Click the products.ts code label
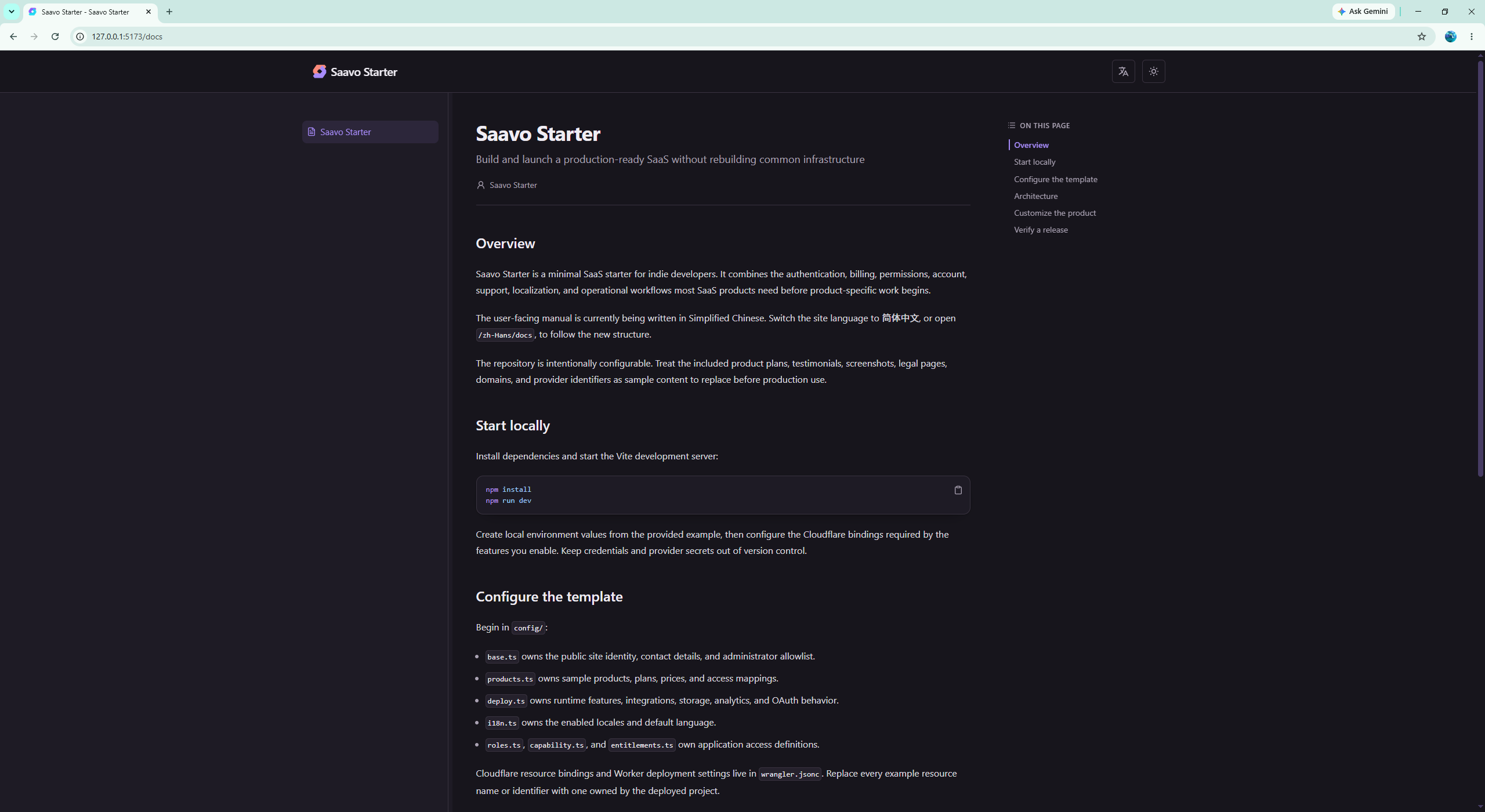This screenshot has height=812, width=1485. pyautogui.click(x=510, y=679)
